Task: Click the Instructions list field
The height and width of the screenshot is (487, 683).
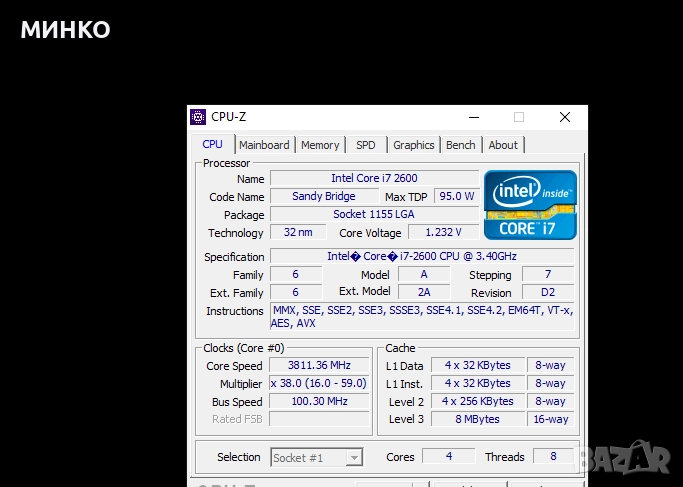Action: [x=421, y=317]
